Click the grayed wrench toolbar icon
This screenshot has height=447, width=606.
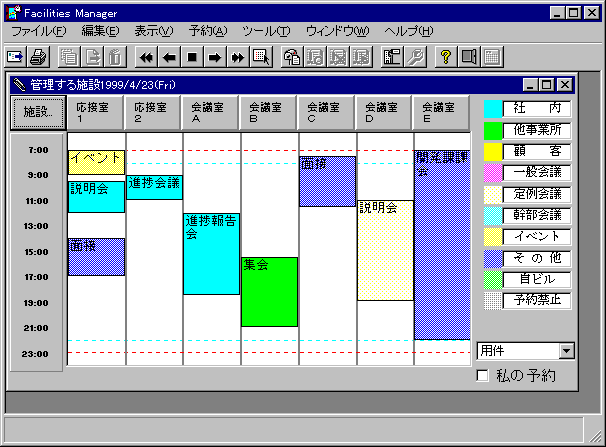[415, 57]
